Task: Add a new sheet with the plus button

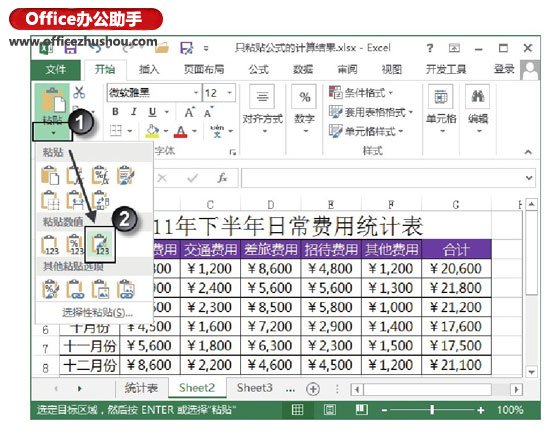Action: point(313,389)
